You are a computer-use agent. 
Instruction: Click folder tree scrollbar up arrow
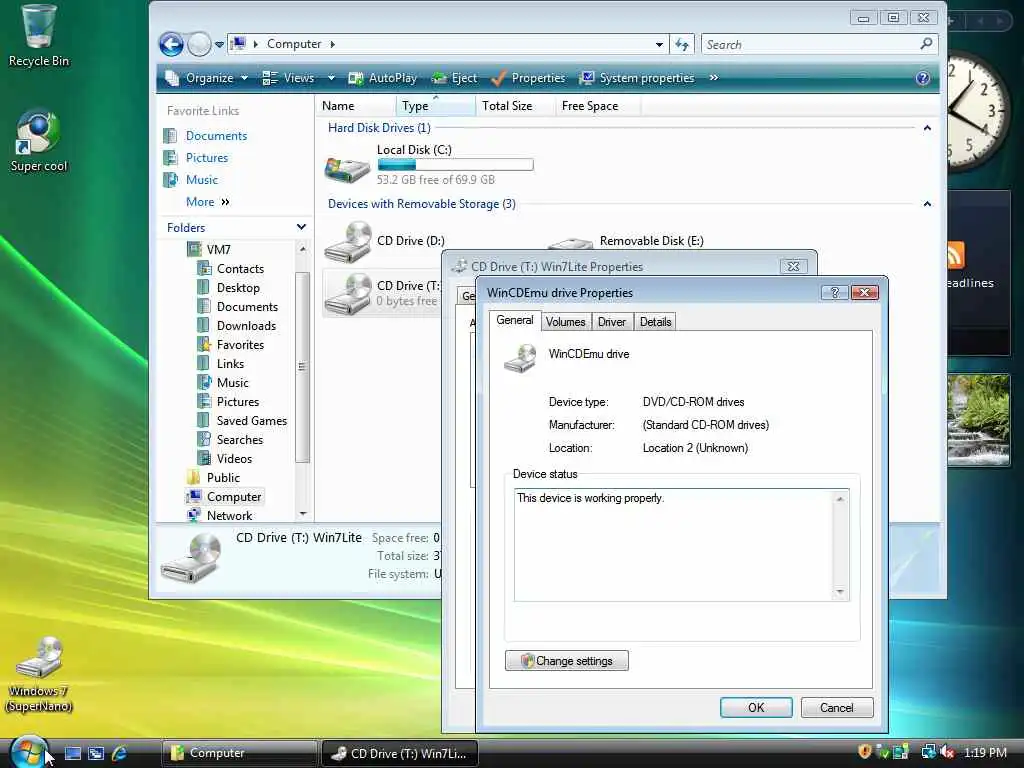(x=302, y=249)
